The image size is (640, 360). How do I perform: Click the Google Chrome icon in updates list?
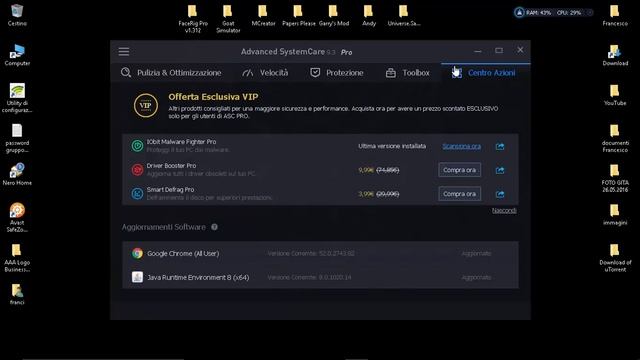click(x=137, y=253)
